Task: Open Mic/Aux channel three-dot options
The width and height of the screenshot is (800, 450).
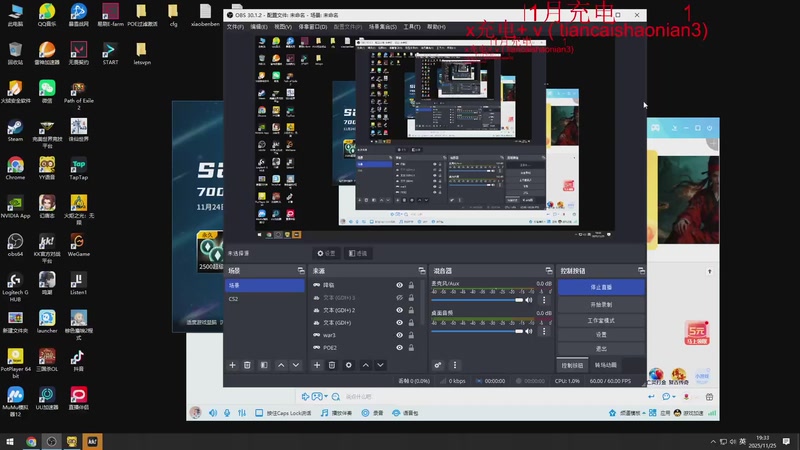Action: coord(544,300)
